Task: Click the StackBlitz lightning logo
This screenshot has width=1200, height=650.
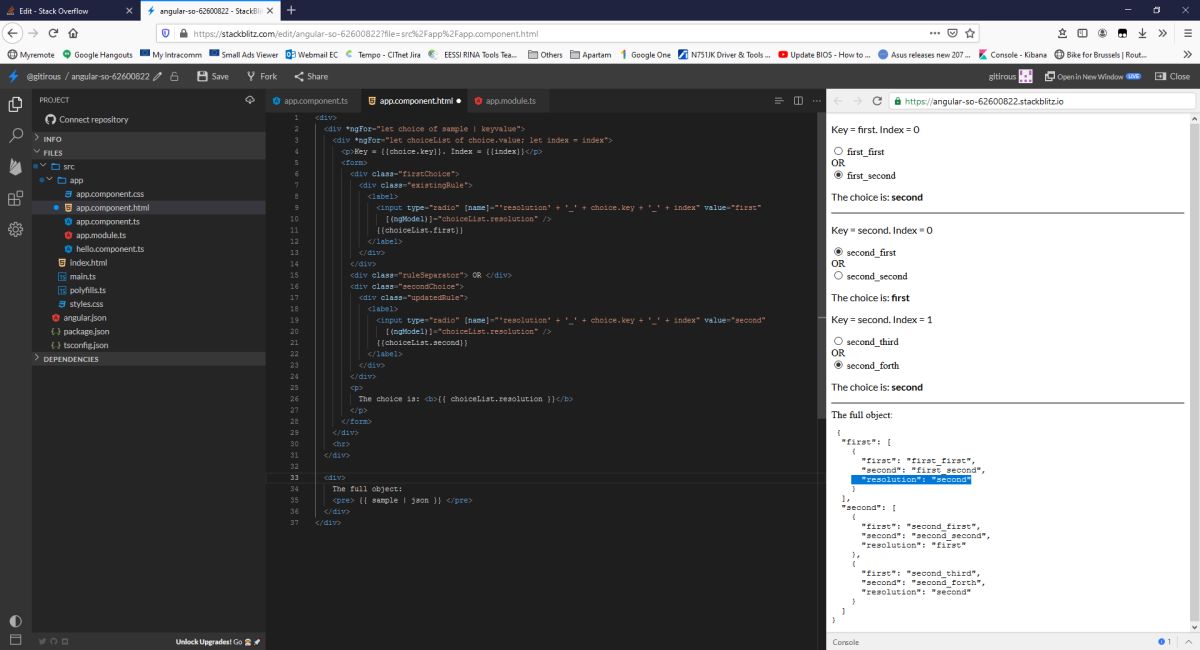Action: pyautogui.click(x=13, y=76)
